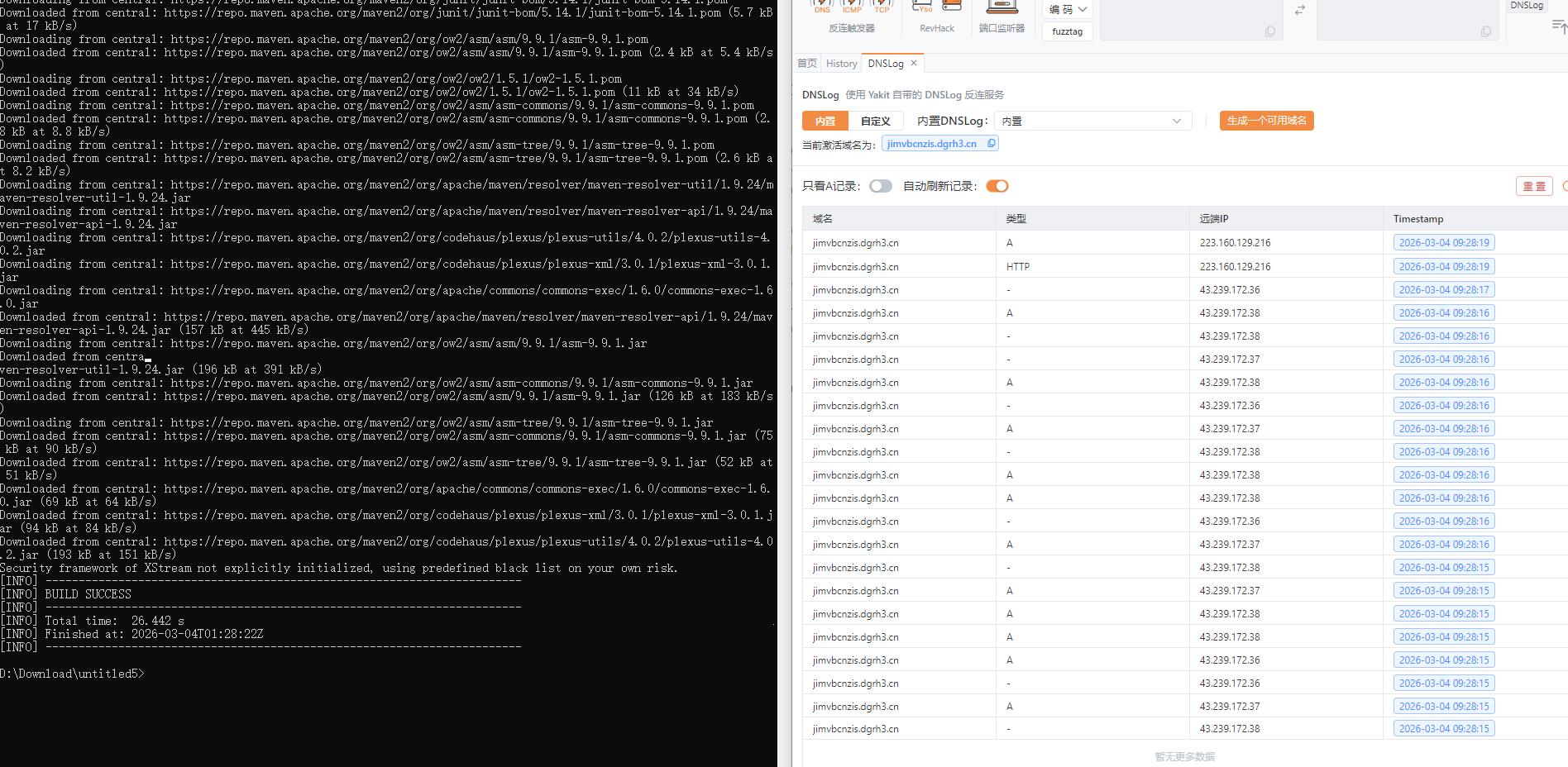Viewport: 1568px width, 767px height.
Task: Open the 内置DNSLog dropdown
Action: click(1092, 121)
